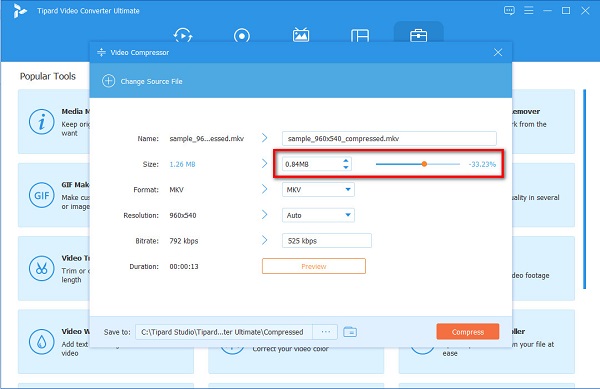Select the Toolbox briefcase icon
The height and width of the screenshot is (389, 600).
pyautogui.click(x=418, y=36)
